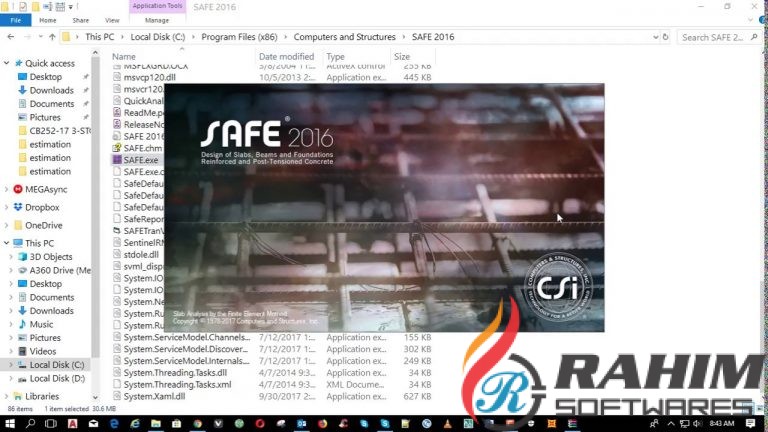
Task: Click the search magnifier in the search box
Action: (x=754, y=37)
